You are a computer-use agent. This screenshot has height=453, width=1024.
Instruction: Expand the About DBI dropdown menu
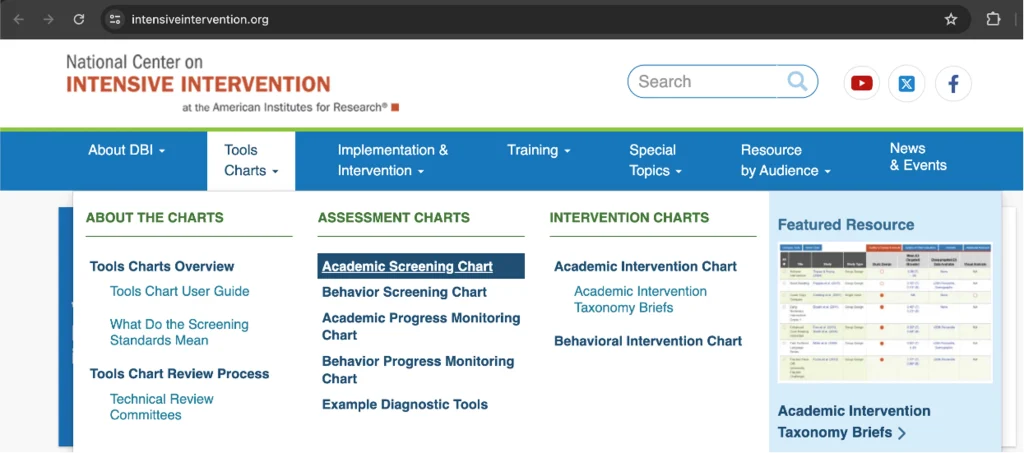click(127, 150)
